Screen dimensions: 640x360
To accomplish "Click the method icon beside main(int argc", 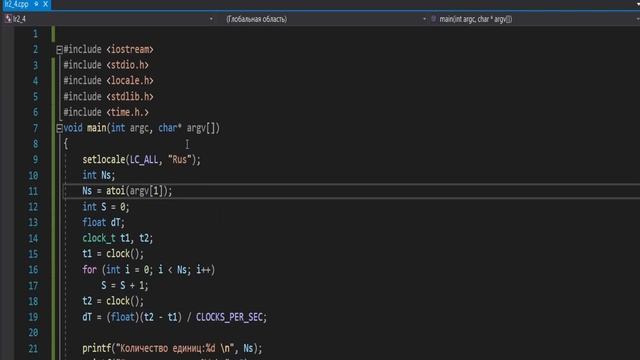I will coord(433,19).
